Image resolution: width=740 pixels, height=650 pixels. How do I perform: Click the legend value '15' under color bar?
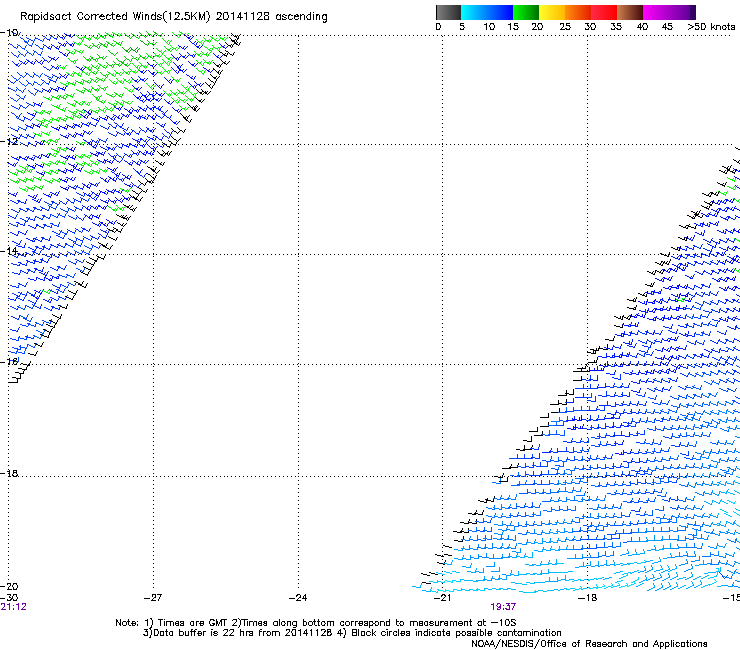pyautogui.click(x=513, y=27)
